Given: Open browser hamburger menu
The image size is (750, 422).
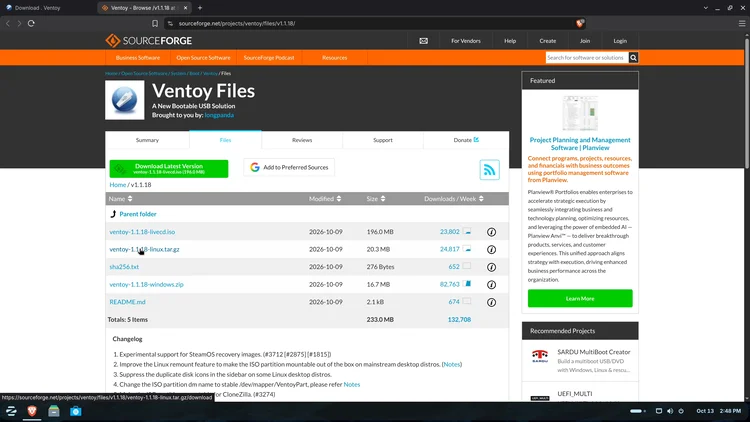Looking at the screenshot, I should [742, 23].
